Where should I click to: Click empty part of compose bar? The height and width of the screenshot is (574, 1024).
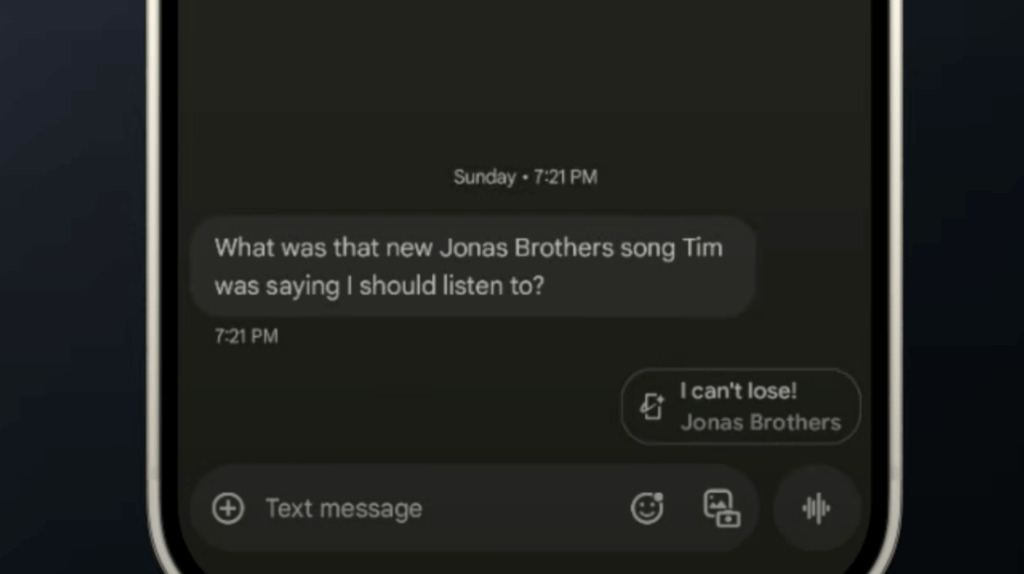click(x=530, y=508)
